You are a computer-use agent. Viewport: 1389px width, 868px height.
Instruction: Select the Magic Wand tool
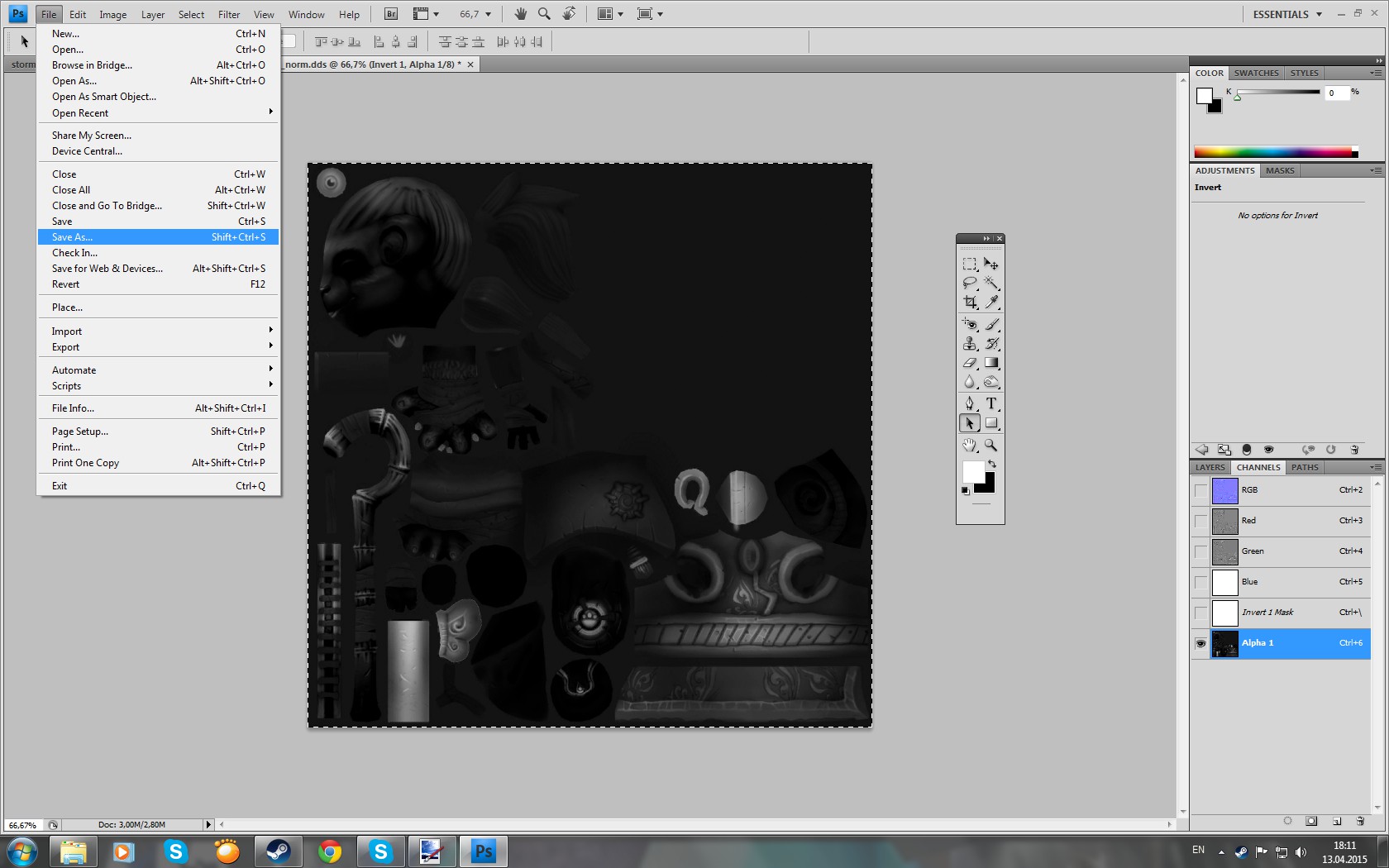point(991,283)
